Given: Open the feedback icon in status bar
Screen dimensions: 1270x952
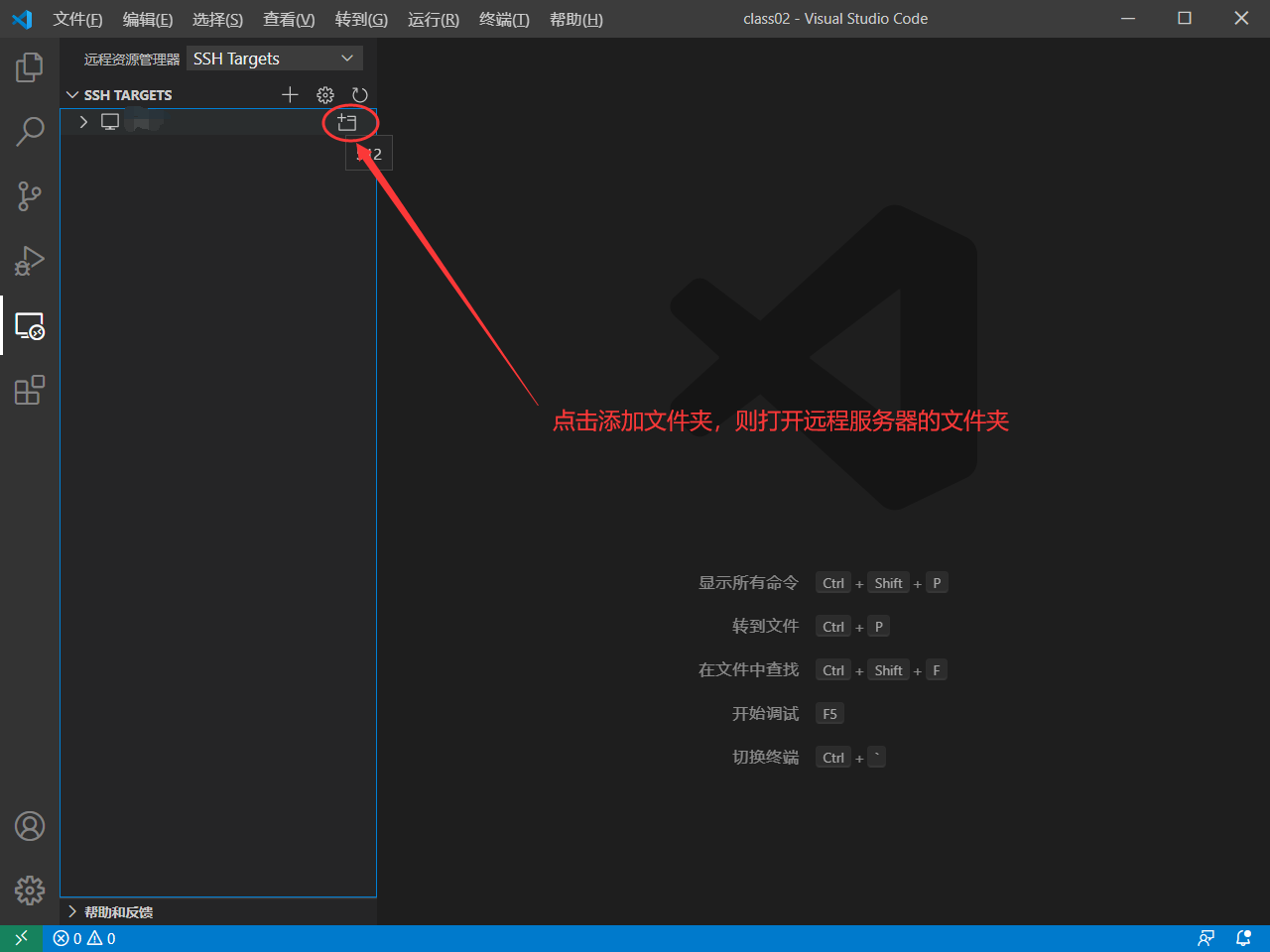Looking at the screenshot, I should pos(1206,938).
